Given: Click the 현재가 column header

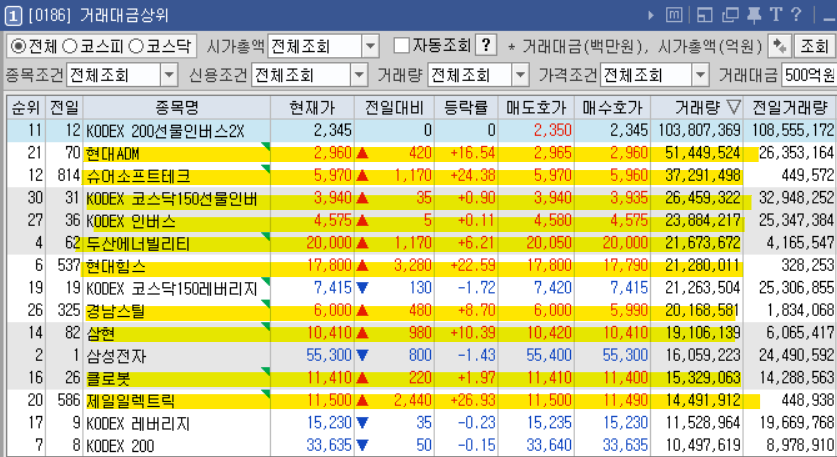Looking at the screenshot, I should pos(312,107).
